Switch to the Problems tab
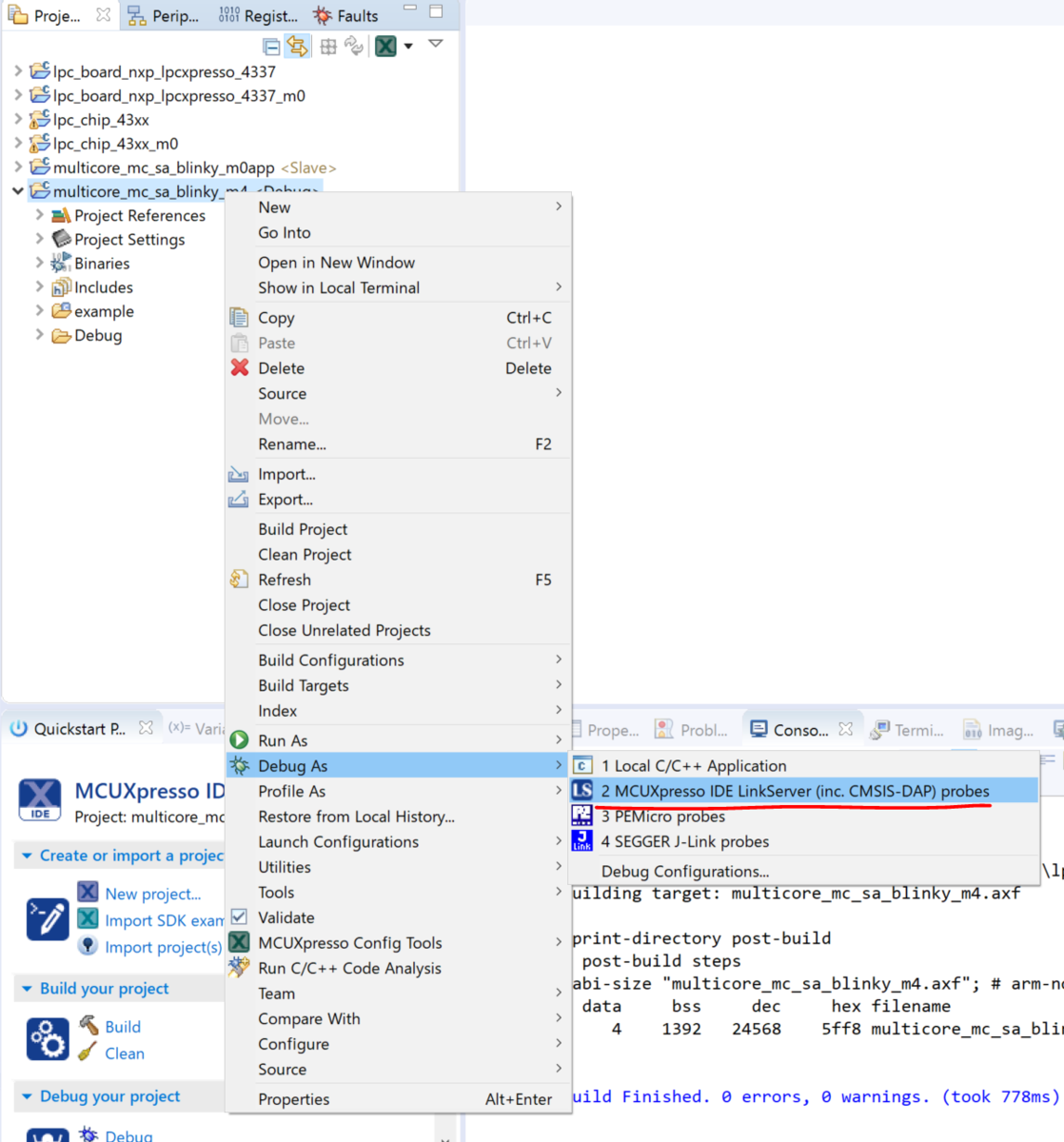 pos(692,730)
